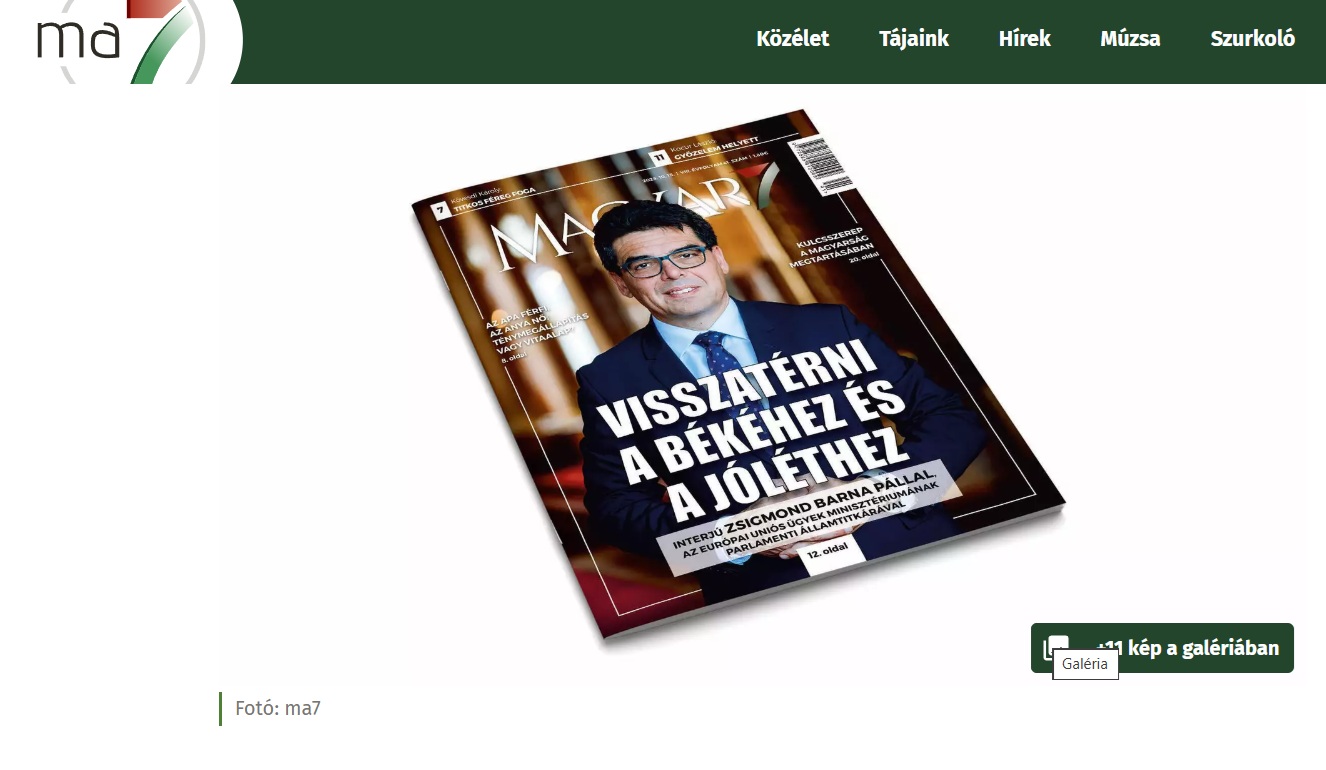1326x770 pixels.
Task: Open the Múzsa menu item
Action: [x=1130, y=39]
